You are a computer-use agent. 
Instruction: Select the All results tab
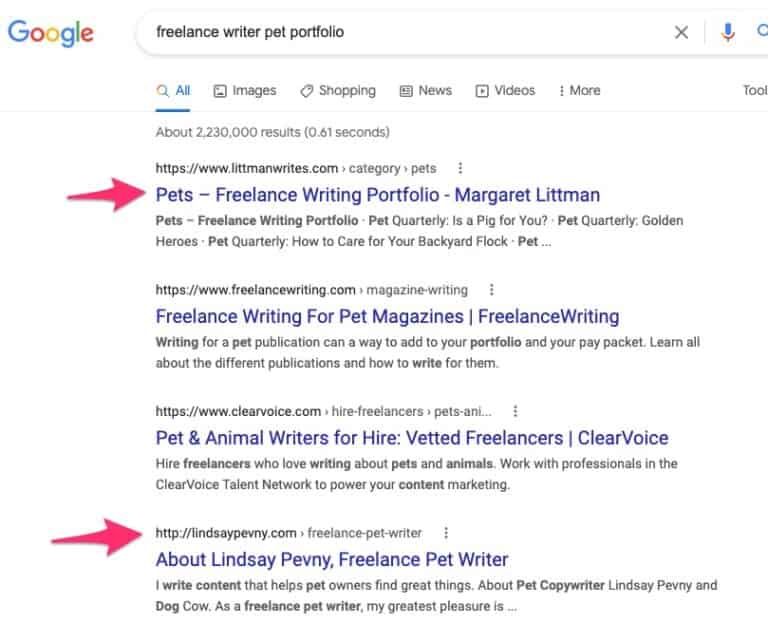pos(173,91)
